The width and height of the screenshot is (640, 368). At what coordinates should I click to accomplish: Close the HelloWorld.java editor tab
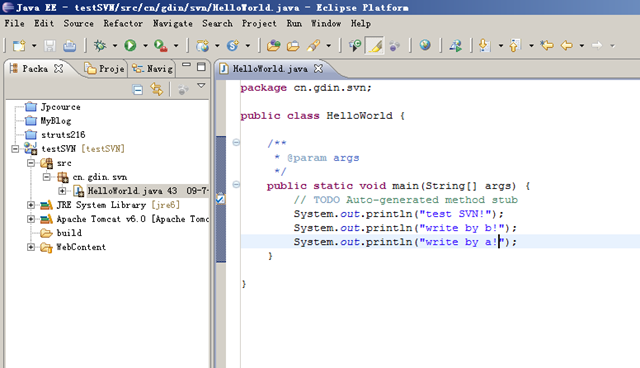point(318,69)
